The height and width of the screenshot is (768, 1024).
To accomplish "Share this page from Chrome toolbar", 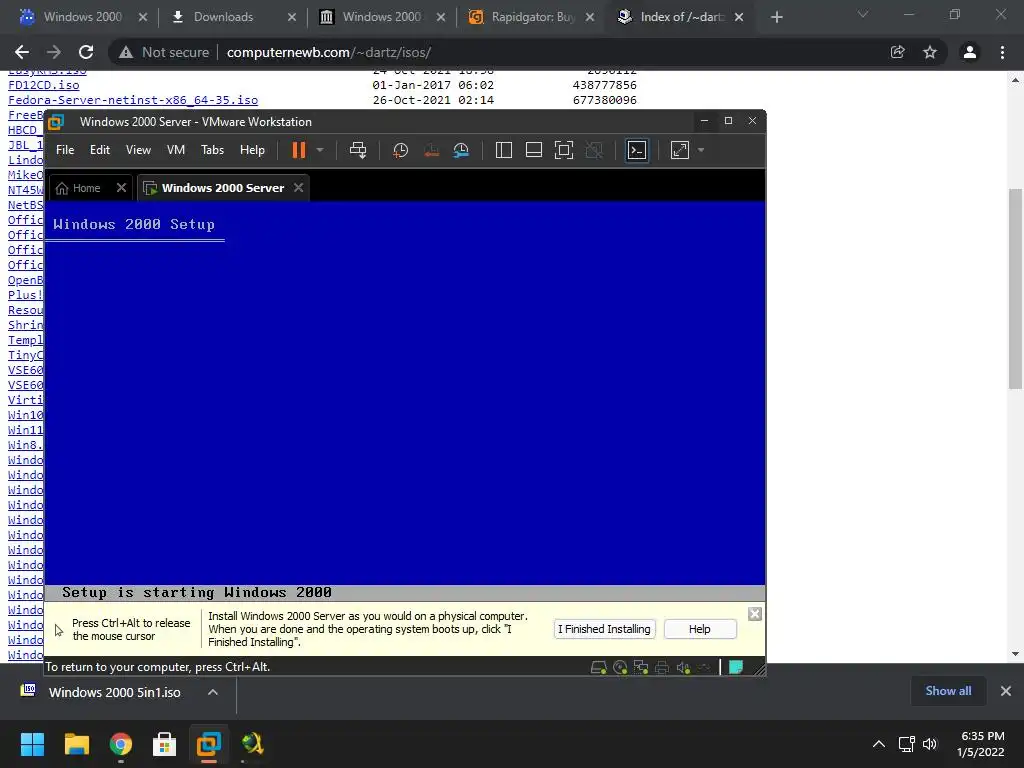I will (898, 52).
